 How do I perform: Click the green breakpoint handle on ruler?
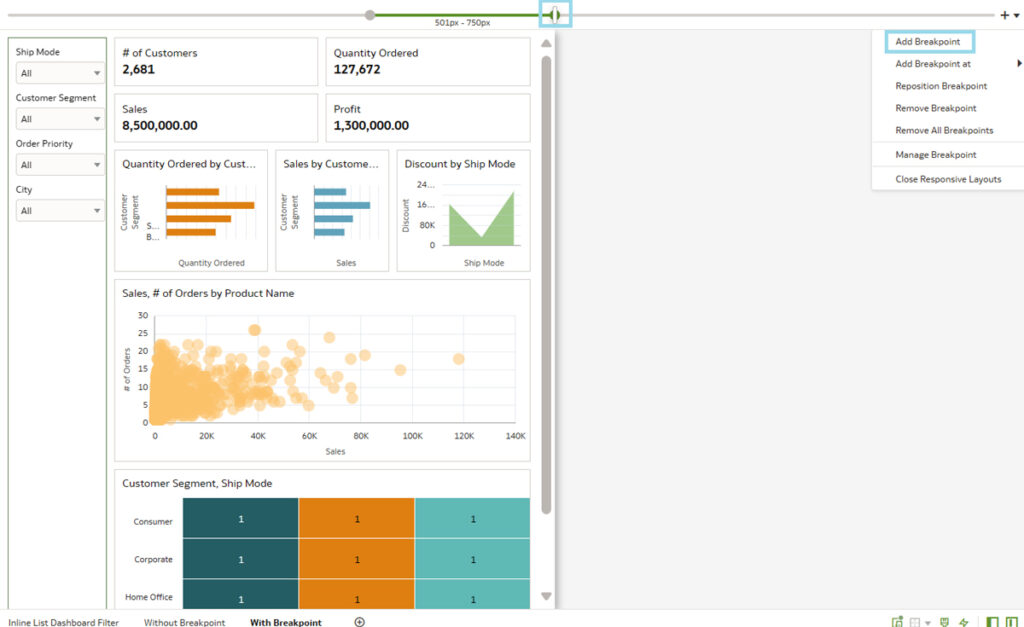pos(555,15)
